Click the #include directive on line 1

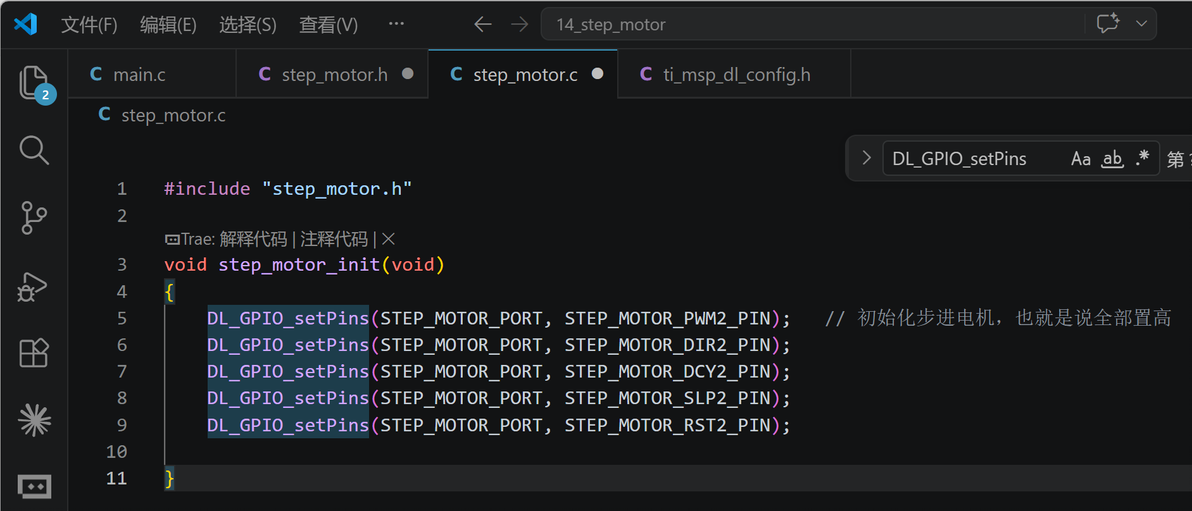pyautogui.click(x=207, y=189)
